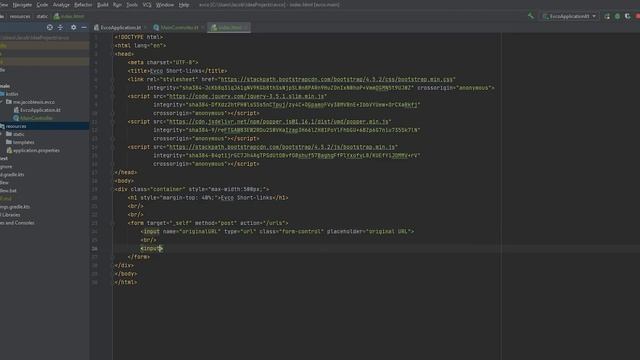Open the bootstrap.min.css stylesheet link
640x360 pixels.
click(337, 79)
